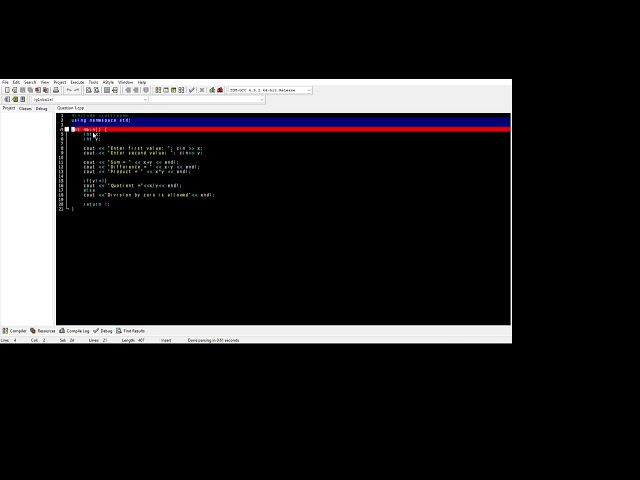Open the Debug bottom panel tab
The height and width of the screenshot is (480, 640).
tap(102, 331)
